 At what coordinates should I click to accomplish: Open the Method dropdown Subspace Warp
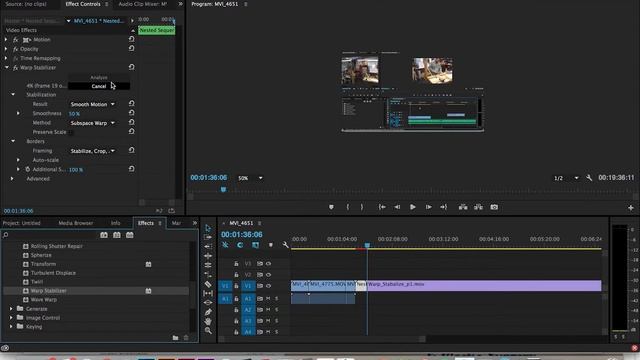pyautogui.click(x=92, y=123)
